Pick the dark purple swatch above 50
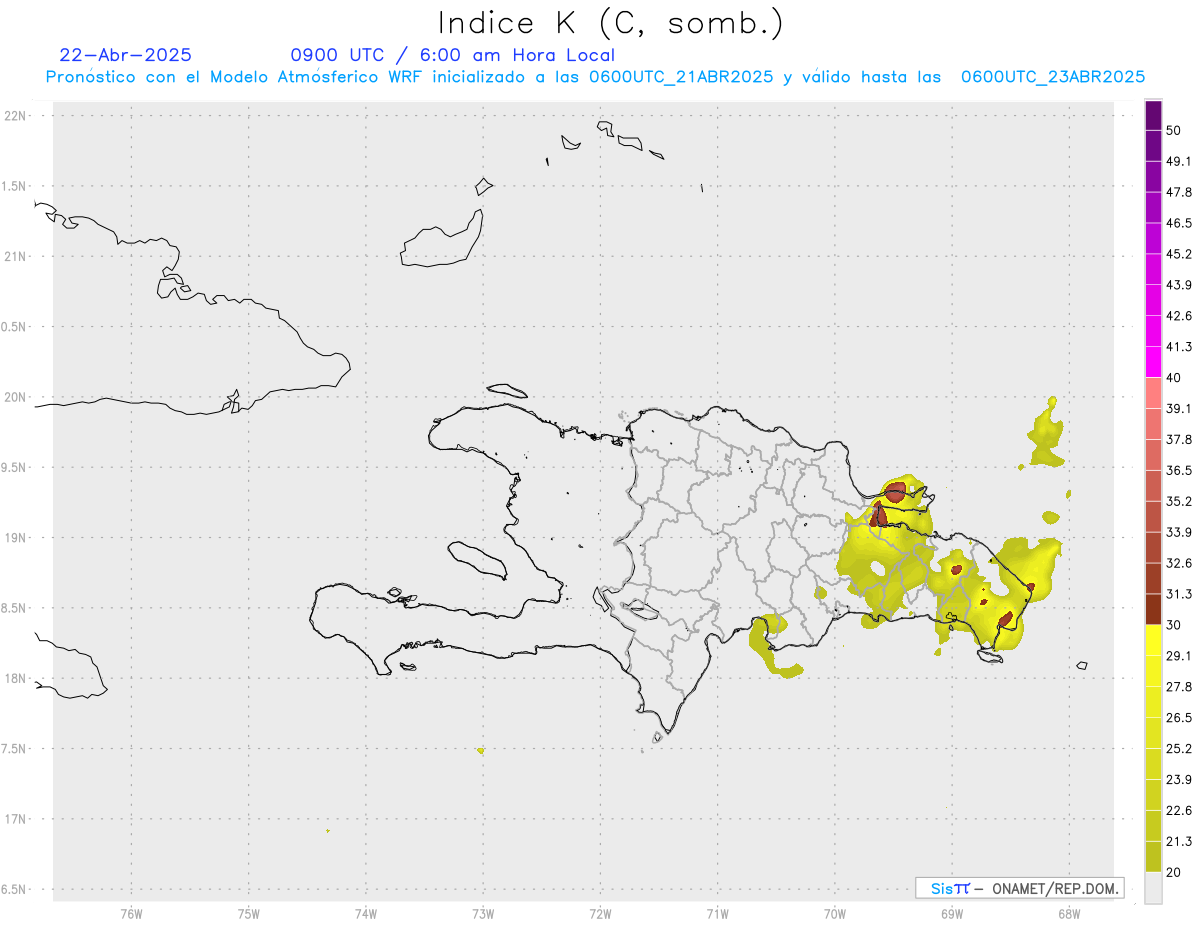This screenshot has width=1200, height=927. pos(1153,115)
